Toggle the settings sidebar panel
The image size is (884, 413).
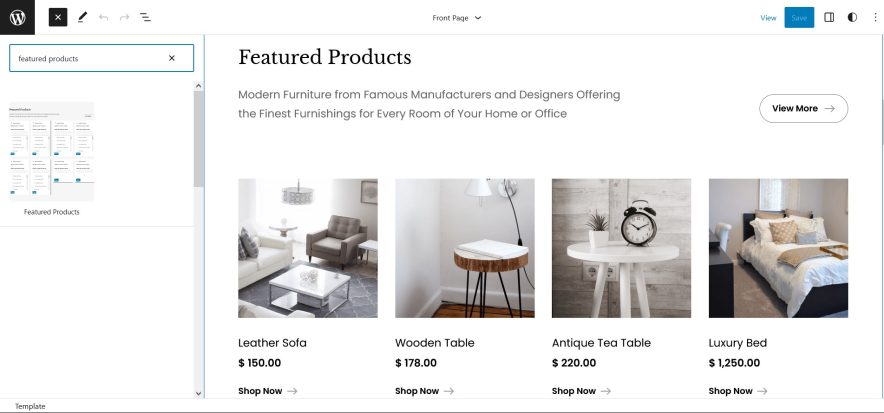[829, 17]
